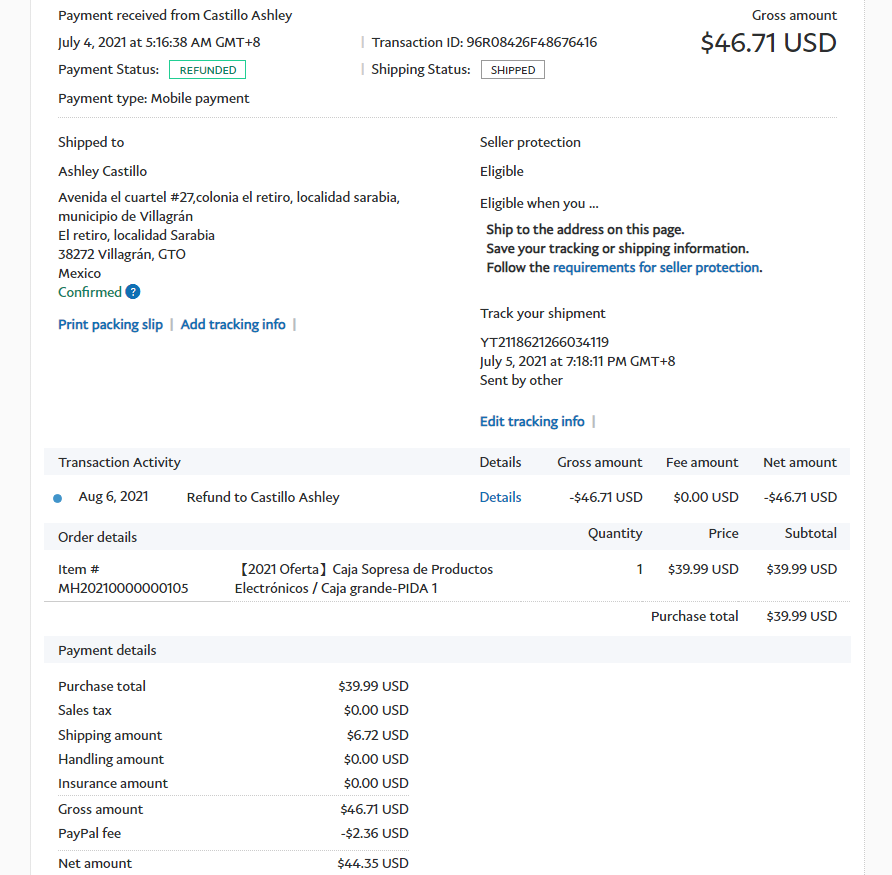
Task: Open requirements for seller protection link
Action: point(656,267)
